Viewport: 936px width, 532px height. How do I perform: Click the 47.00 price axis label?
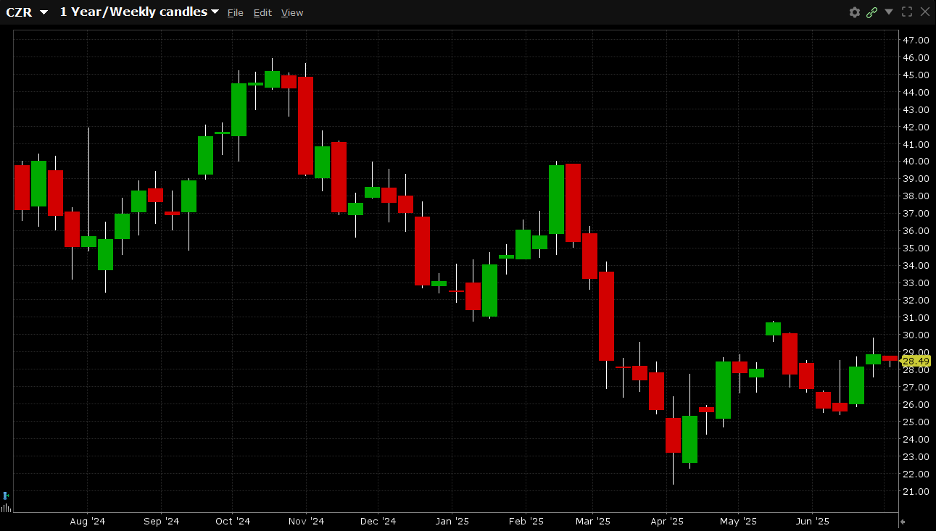[916, 40]
